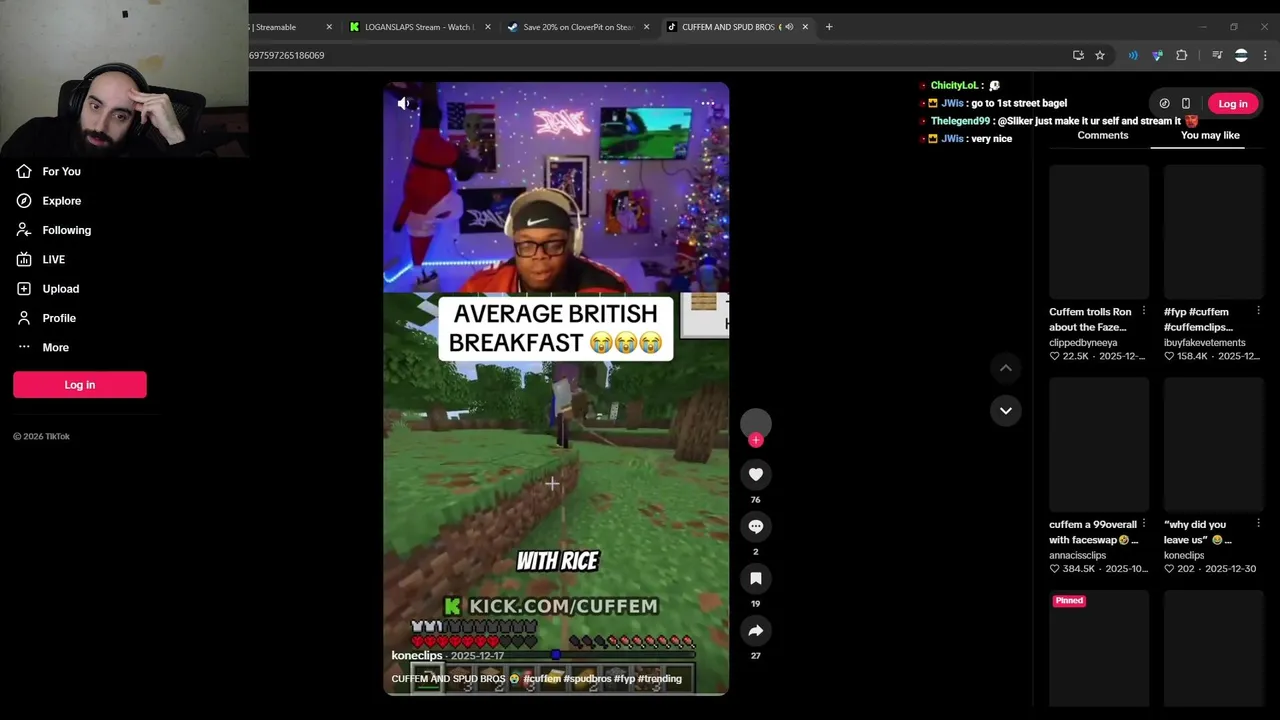The width and height of the screenshot is (1280, 720).
Task: Mute the tab via the speaker icon on the TikTok tab
Action: [x=788, y=27]
